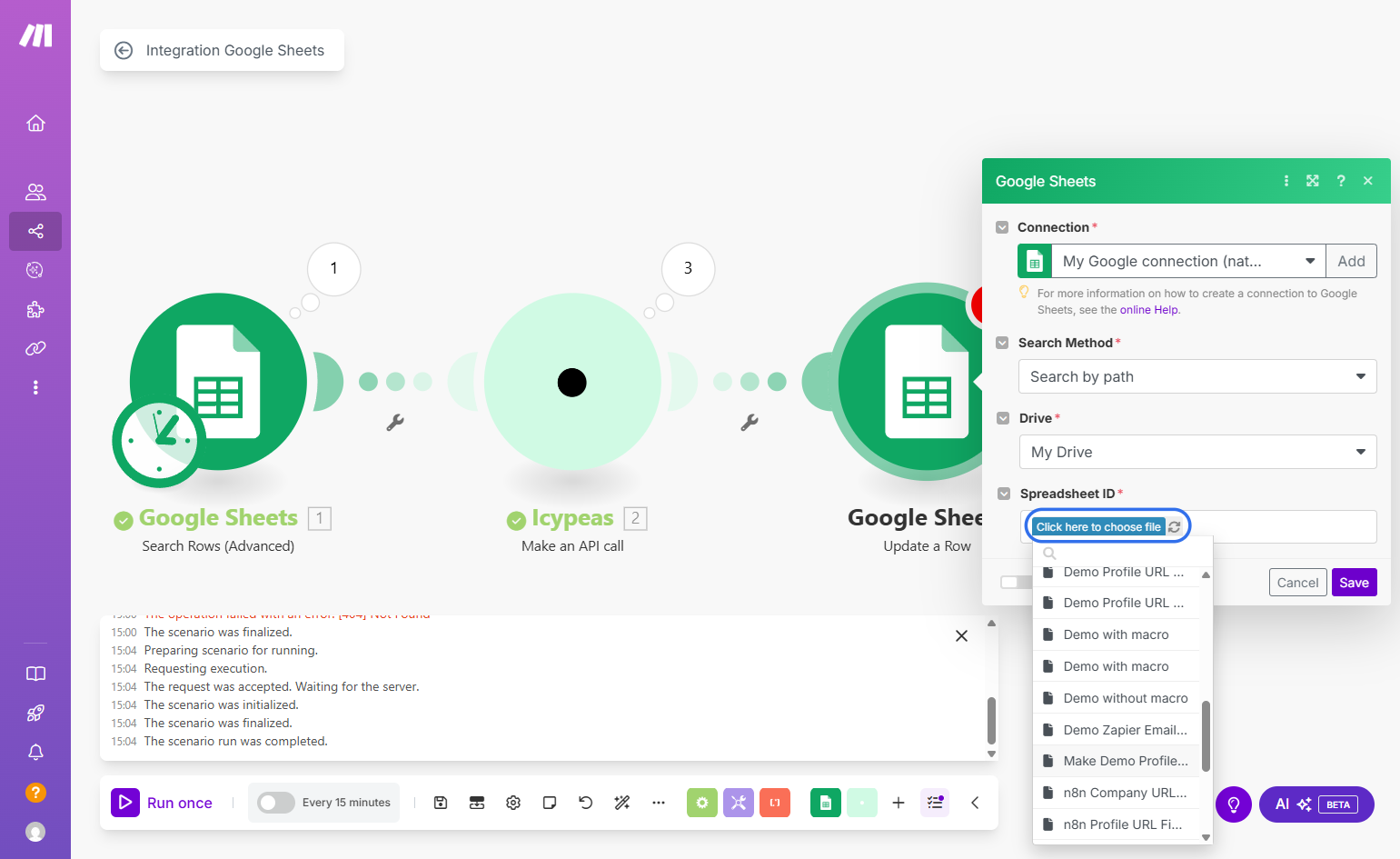
Task: Toggle the Spreadsheet ID checkbox
Action: point(1004,494)
